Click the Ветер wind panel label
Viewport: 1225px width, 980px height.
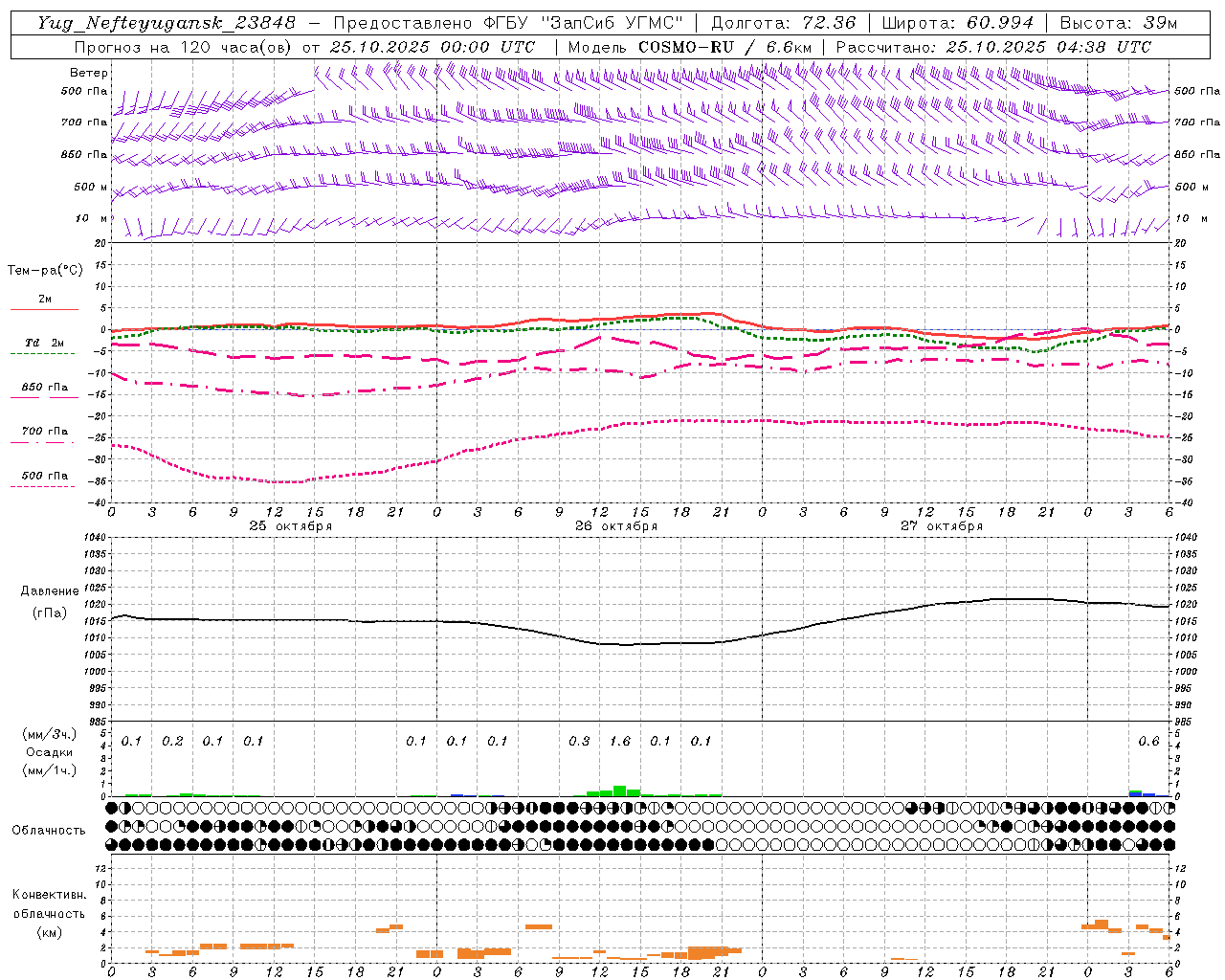(89, 73)
